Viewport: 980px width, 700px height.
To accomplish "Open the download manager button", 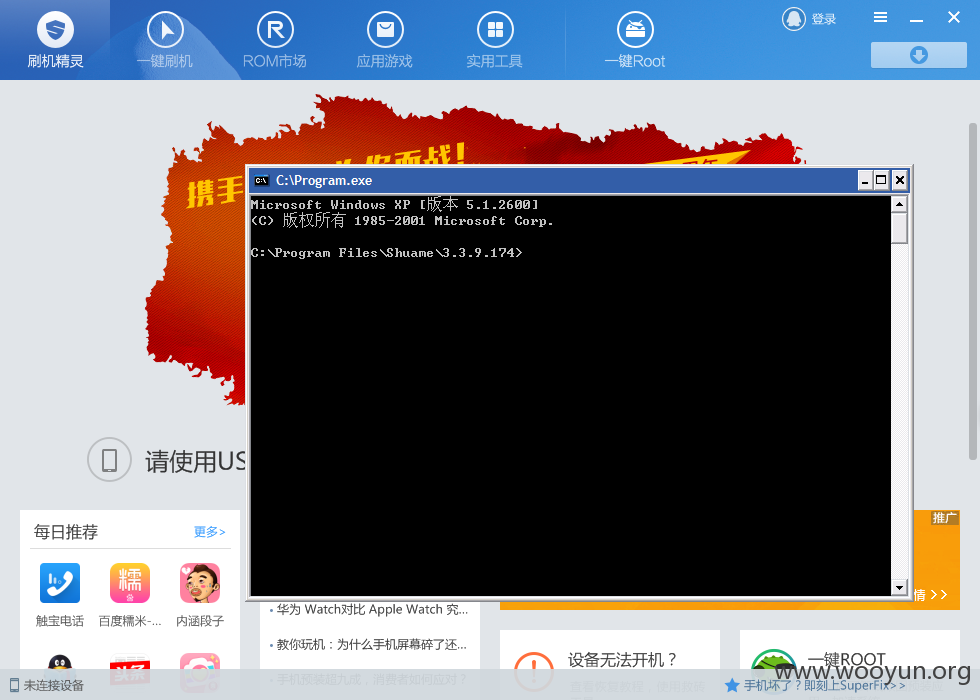I will pyautogui.click(x=919, y=55).
